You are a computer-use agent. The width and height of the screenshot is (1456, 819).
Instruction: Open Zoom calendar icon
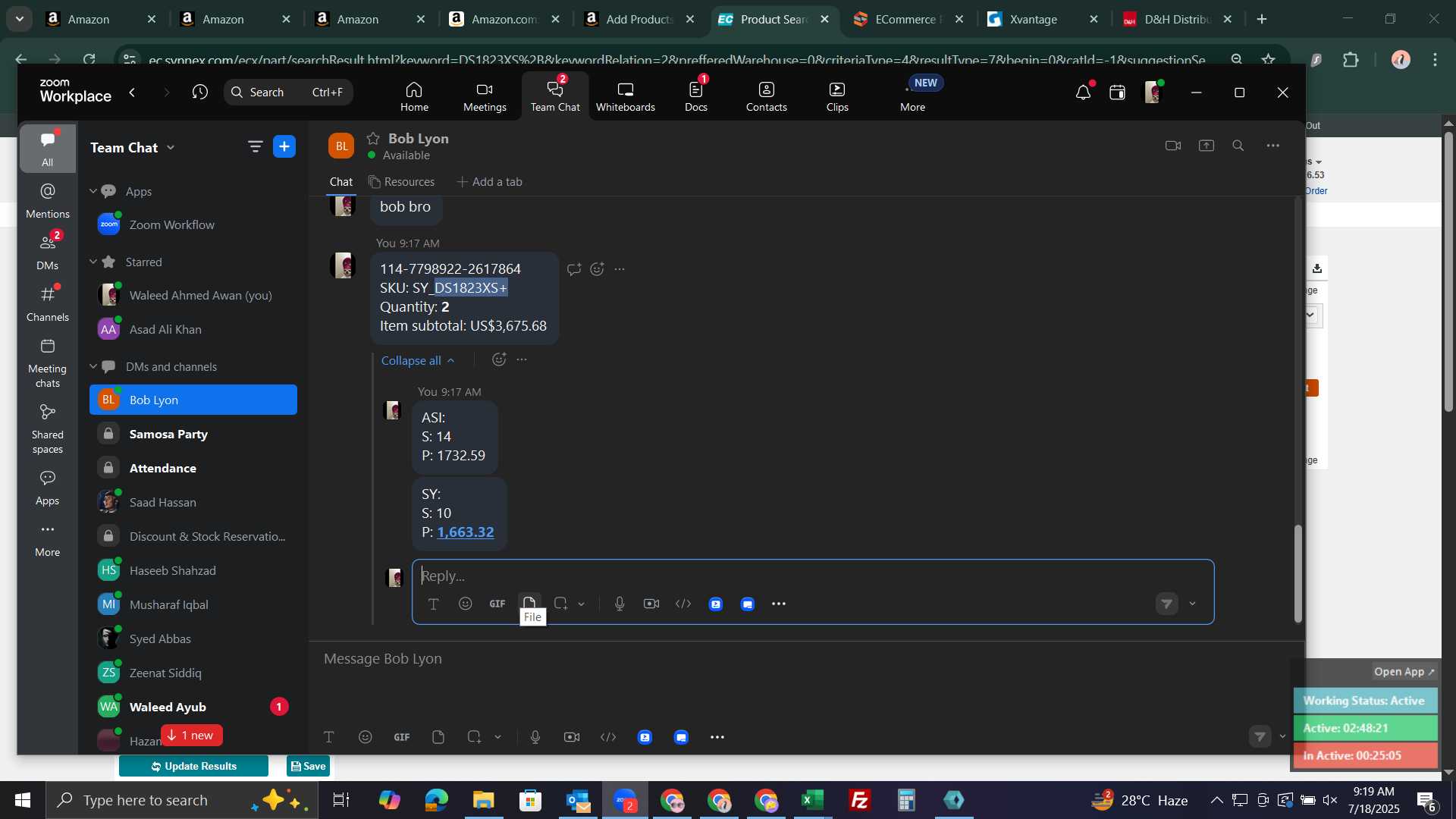1117,93
